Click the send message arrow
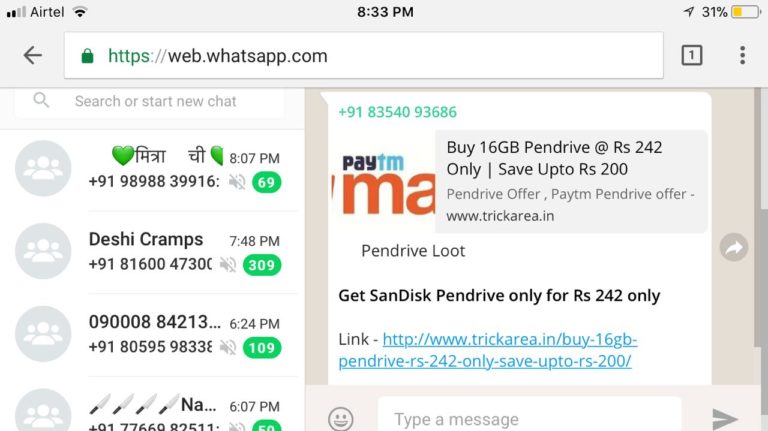Viewport: 768px width, 431px height. pyautogui.click(x=724, y=419)
